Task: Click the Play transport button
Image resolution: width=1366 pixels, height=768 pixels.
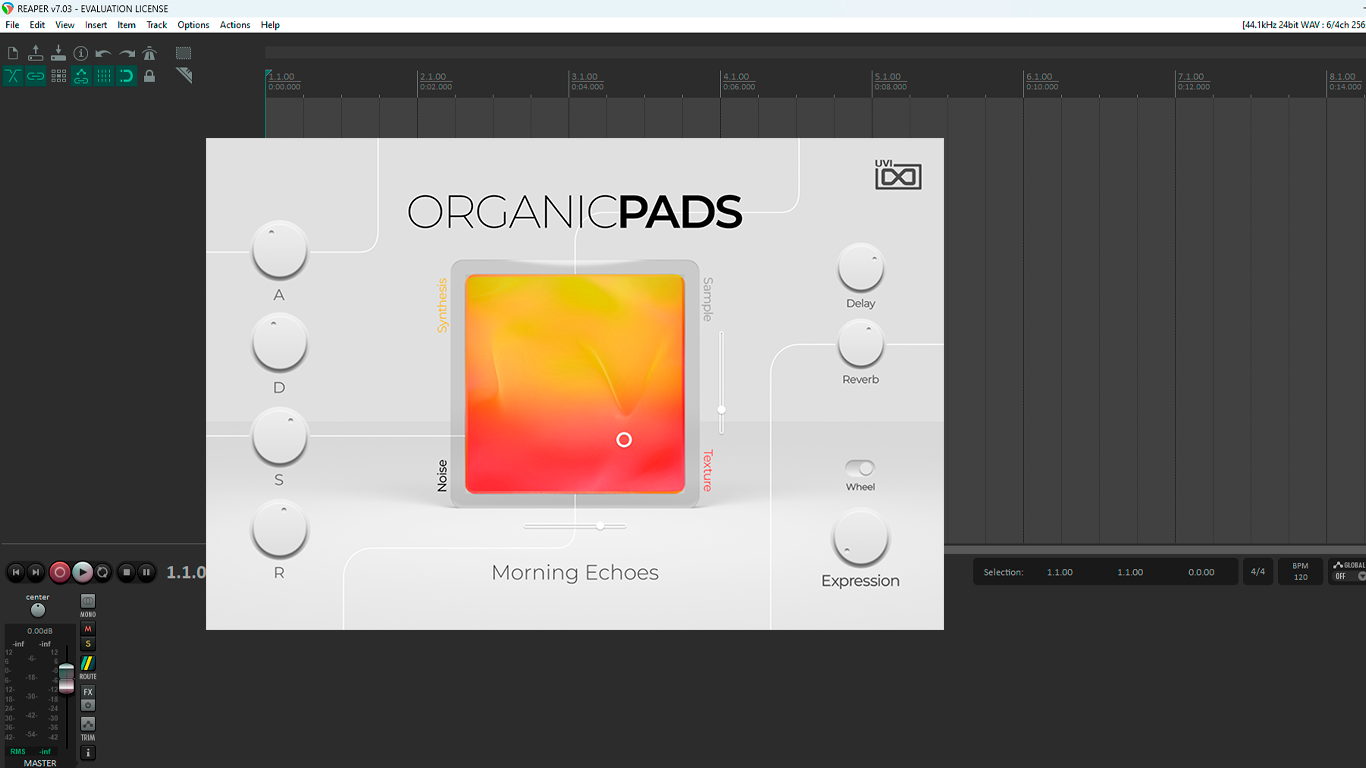Action: 82,572
